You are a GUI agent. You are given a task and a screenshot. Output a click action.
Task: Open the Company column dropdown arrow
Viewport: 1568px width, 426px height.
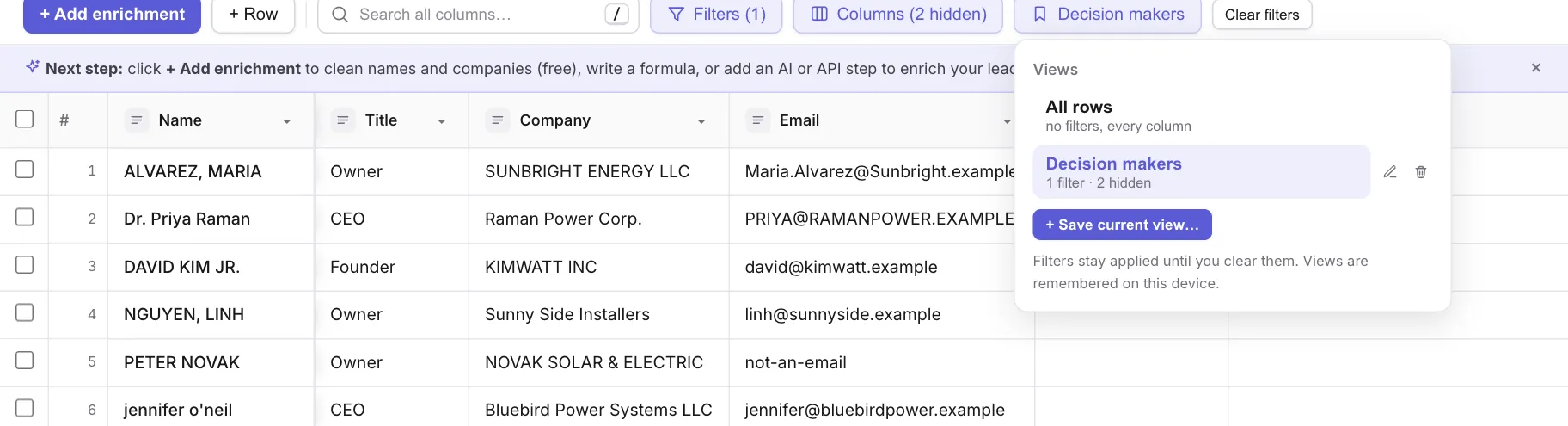[x=701, y=121]
